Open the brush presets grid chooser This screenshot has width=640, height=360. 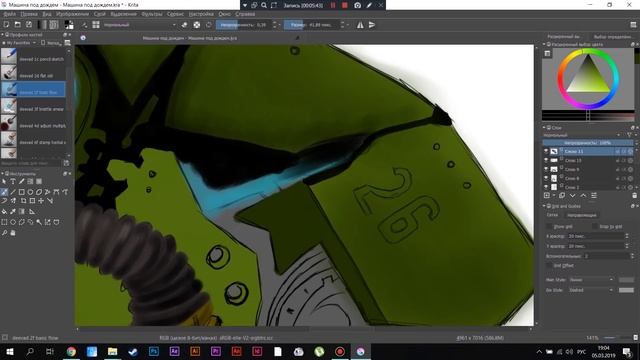point(96,25)
